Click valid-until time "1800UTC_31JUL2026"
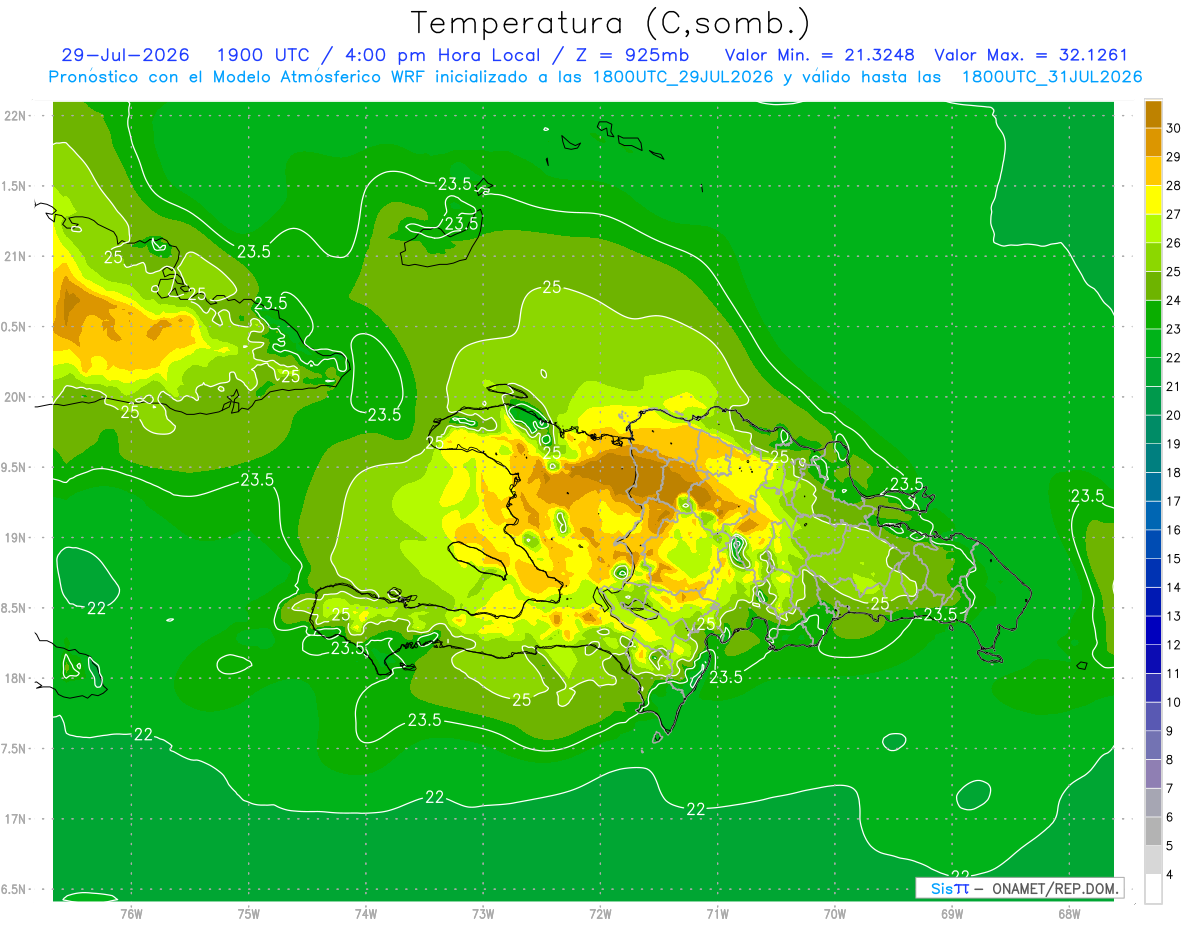This screenshot has width=1200, height=927. click(1051, 77)
